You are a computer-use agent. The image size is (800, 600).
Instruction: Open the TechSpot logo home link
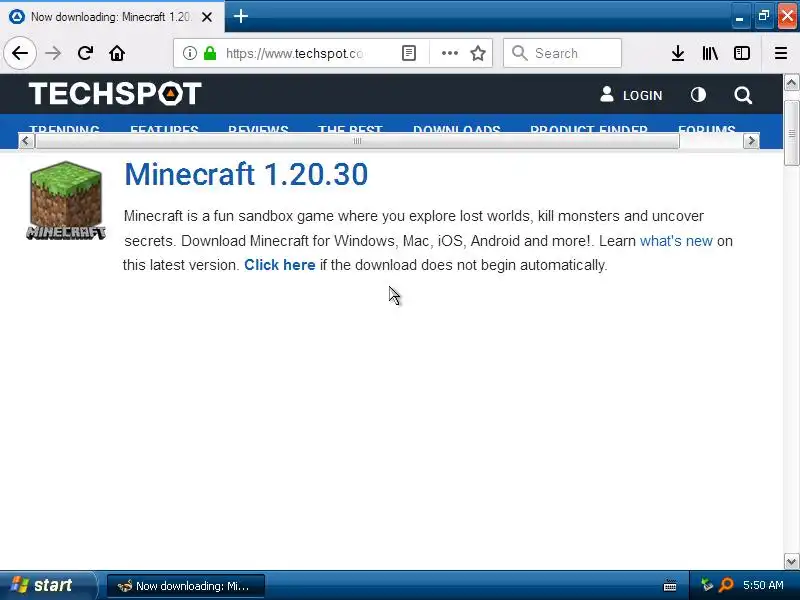click(115, 93)
